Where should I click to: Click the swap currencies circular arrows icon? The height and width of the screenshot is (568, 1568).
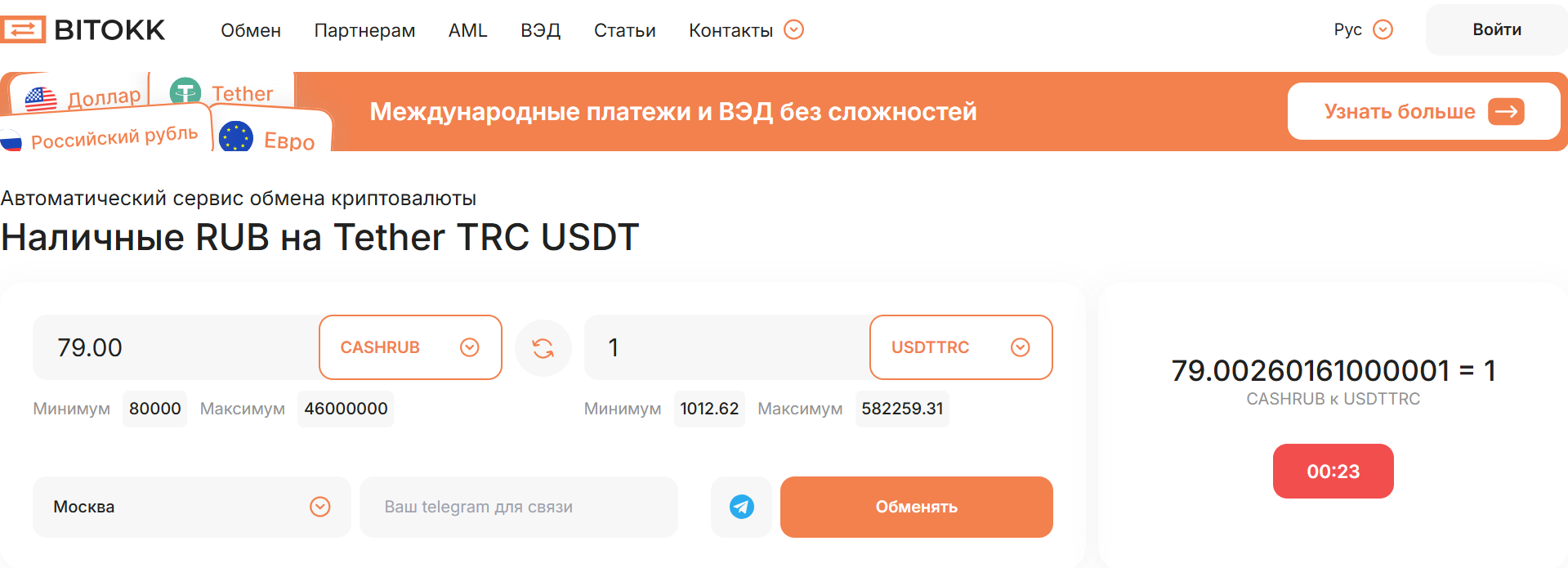coord(543,347)
